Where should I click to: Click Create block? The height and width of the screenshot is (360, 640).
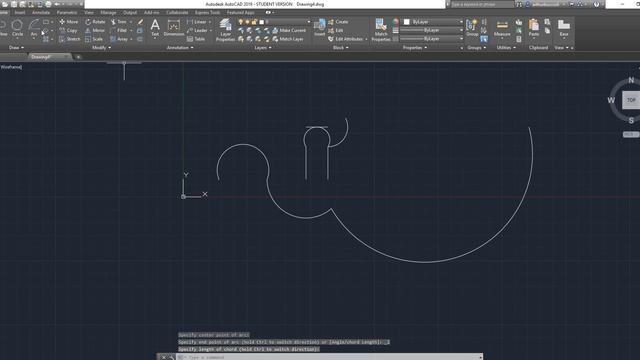[x=338, y=22]
